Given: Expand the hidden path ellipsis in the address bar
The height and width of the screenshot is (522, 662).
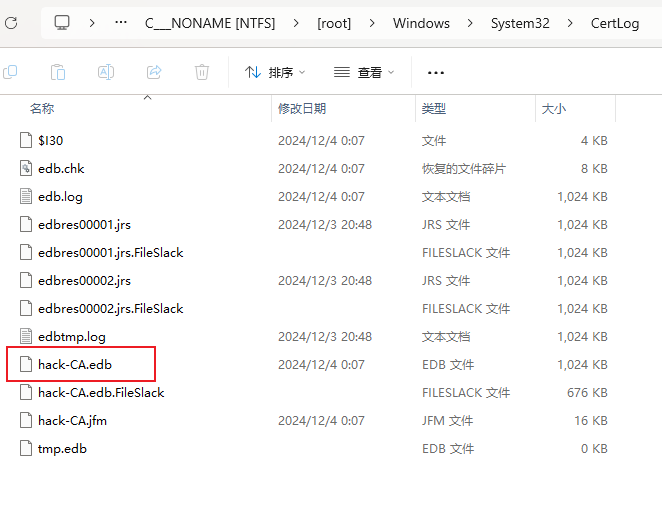Looking at the screenshot, I should point(121,23).
